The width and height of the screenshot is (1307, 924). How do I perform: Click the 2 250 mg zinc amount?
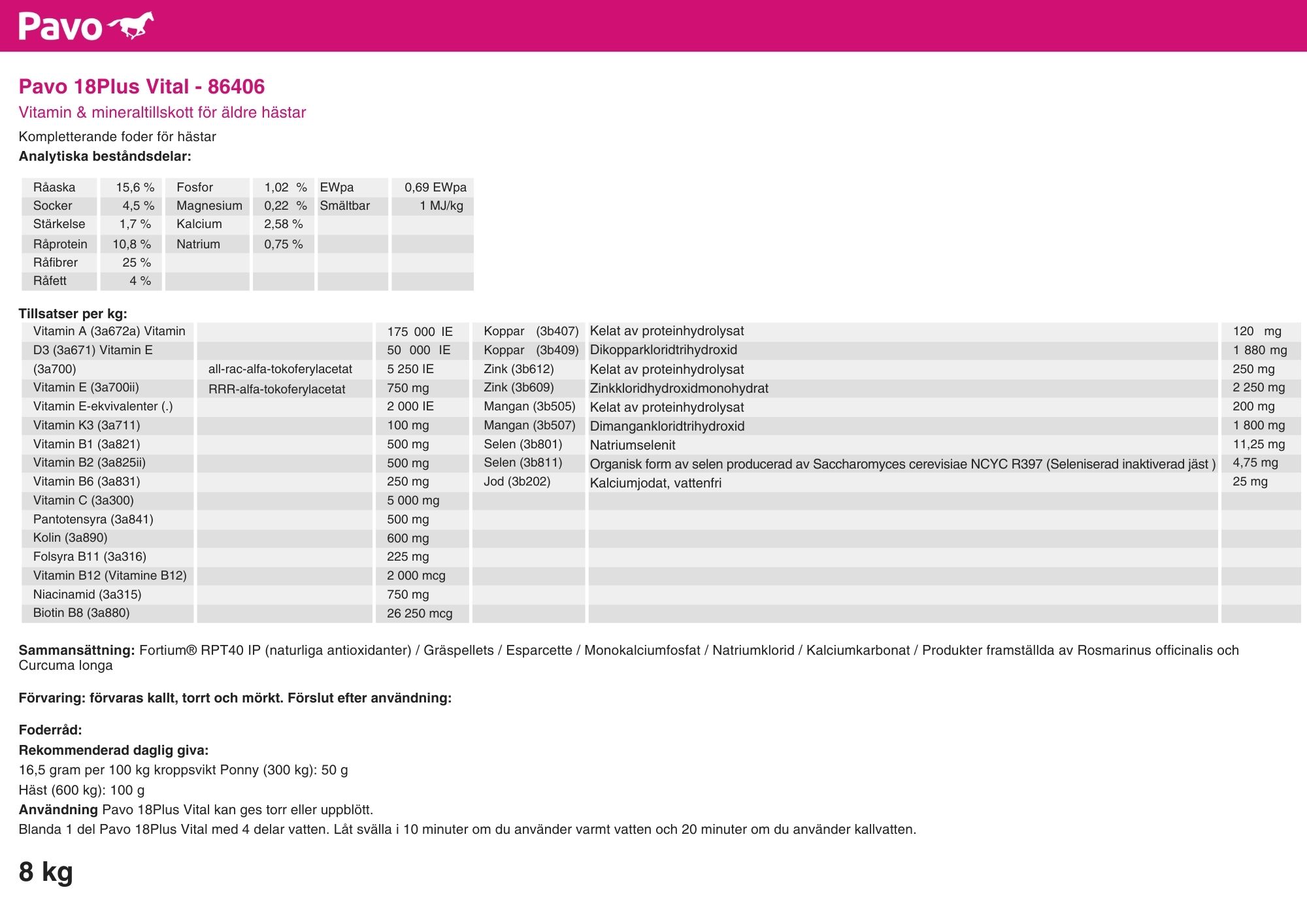(1258, 388)
